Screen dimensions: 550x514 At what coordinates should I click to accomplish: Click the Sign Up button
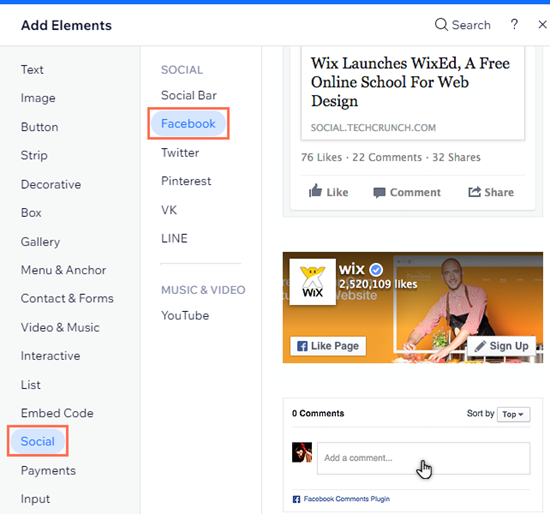(502, 346)
